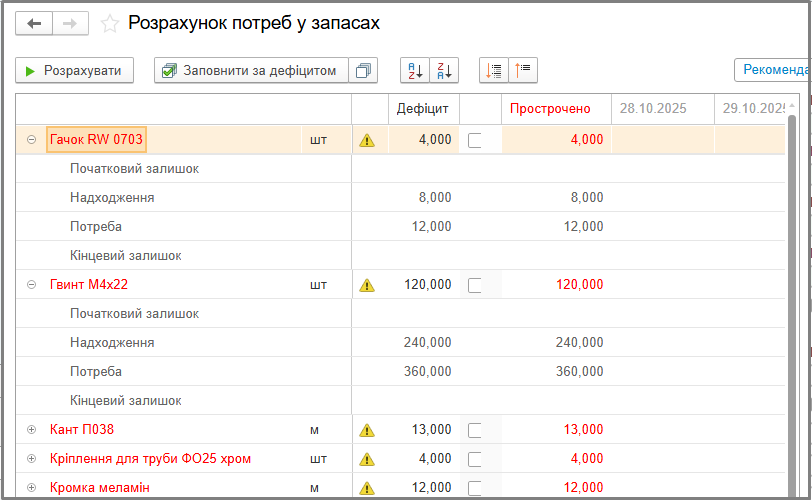Click Кінцевий залишок under Гачок RW 0703
Screen dimensions: 812x500
tap(125, 256)
